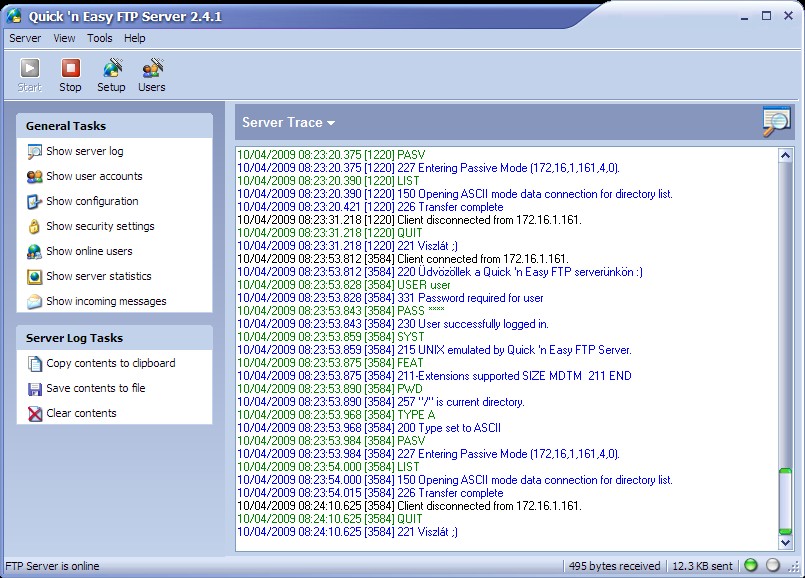This screenshot has width=805, height=578.
Task: Click log line '220 Üdvözöllek a Quick 'n Easy'
Action: pos(440,272)
